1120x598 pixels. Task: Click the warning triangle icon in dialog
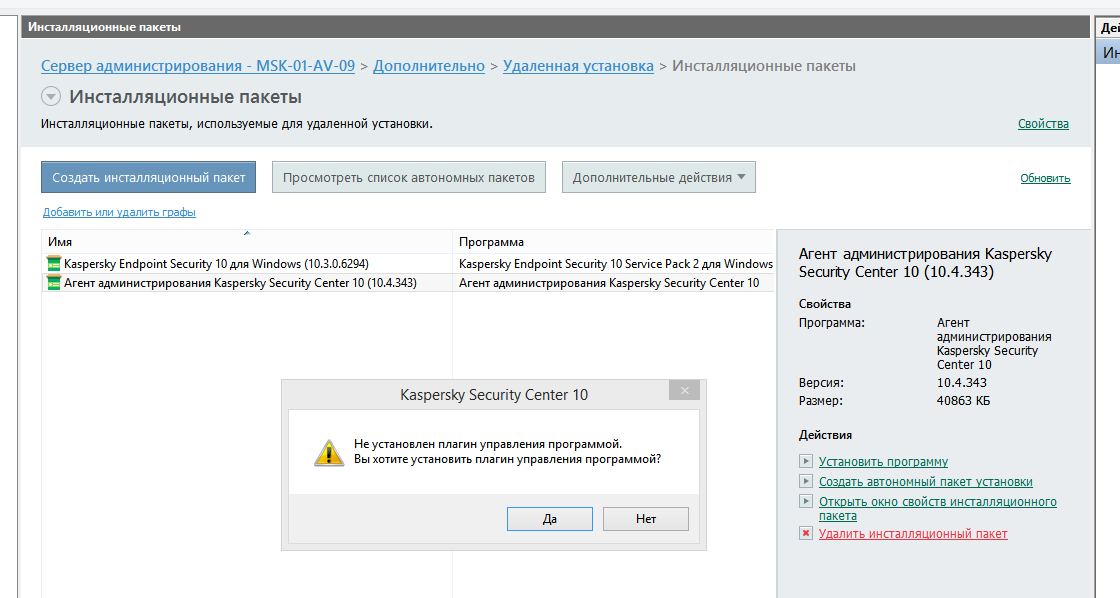(329, 453)
